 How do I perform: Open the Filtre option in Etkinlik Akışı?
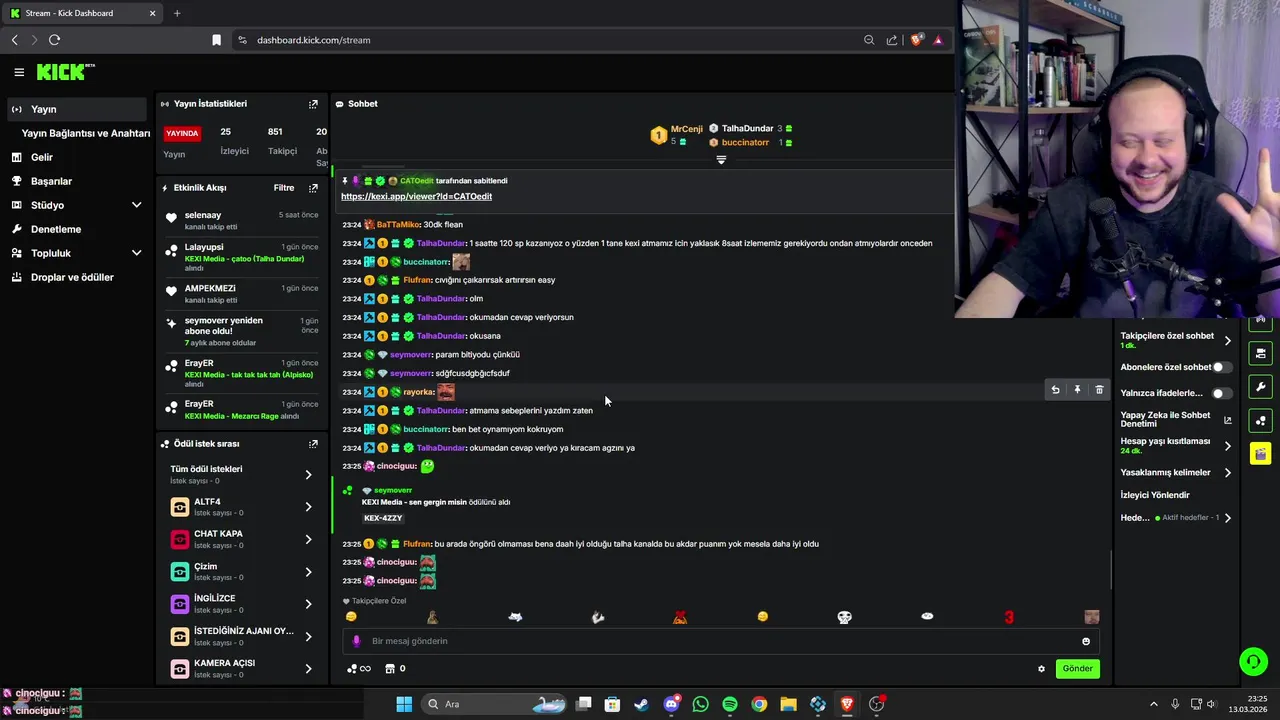point(284,188)
